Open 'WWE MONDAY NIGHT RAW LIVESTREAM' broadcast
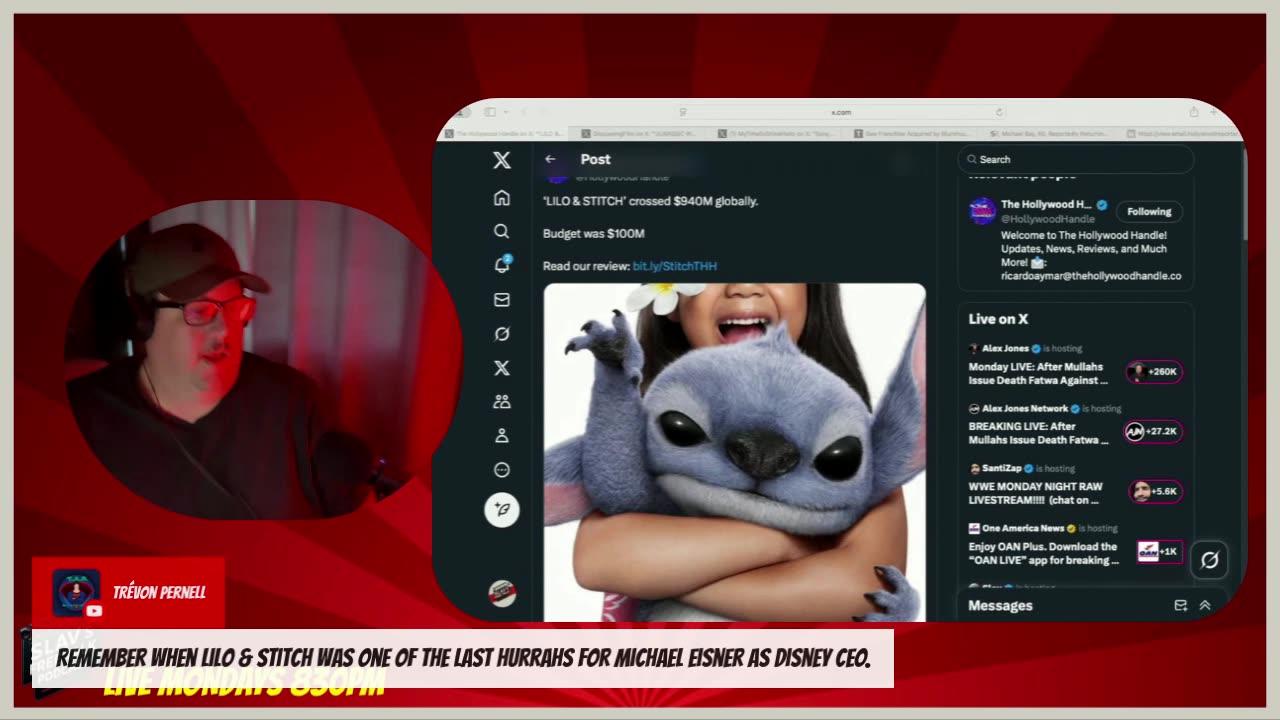 point(1036,494)
